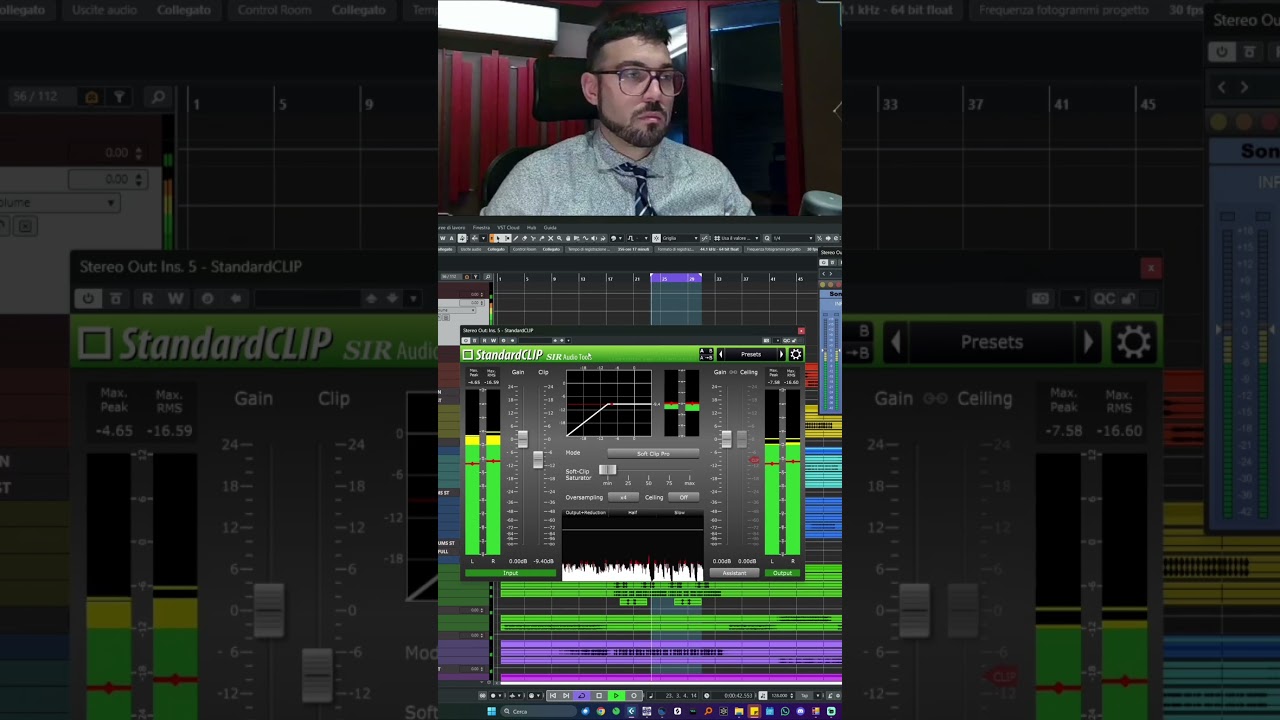Screen dimensions: 1280x720
Task: Select the Zoom magnifier tool
Action: point(559,238)
